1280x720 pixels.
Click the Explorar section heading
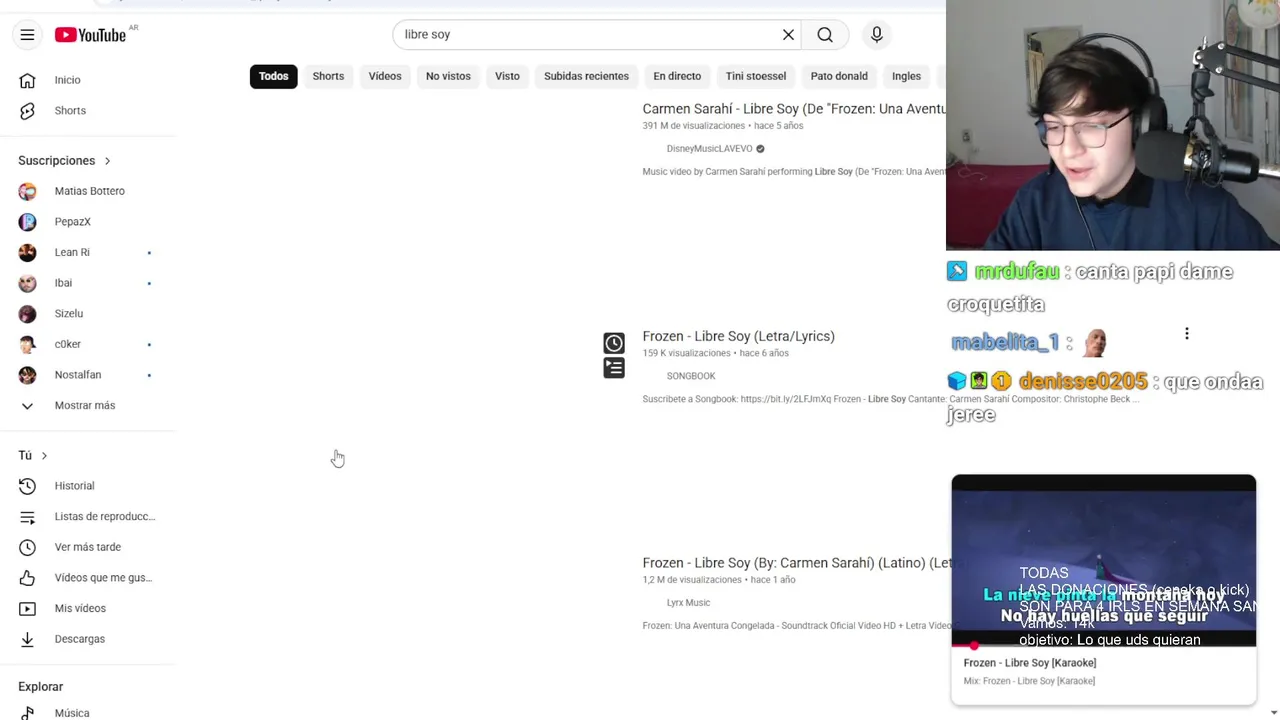(x=40, y=687)
